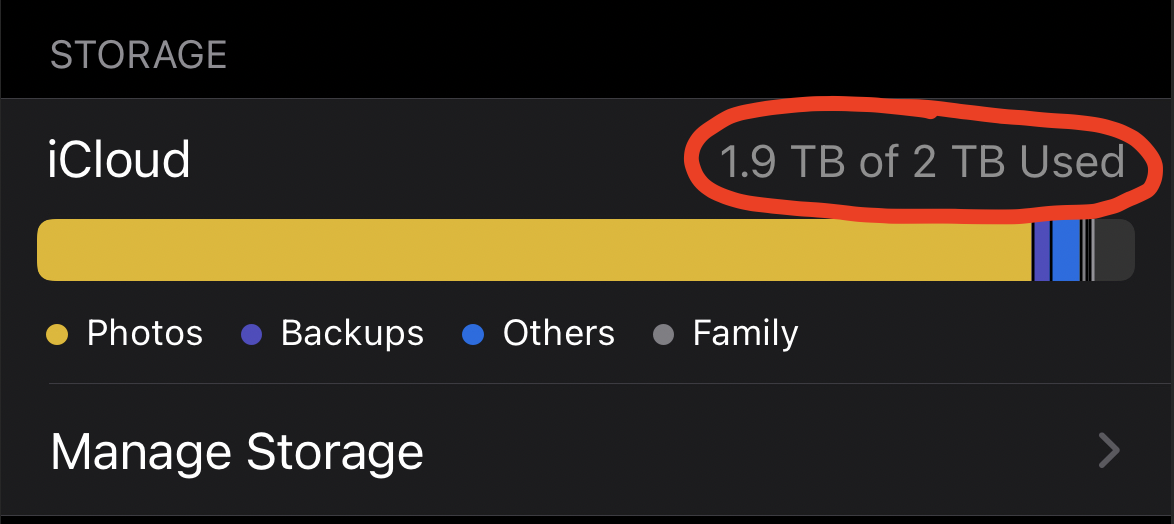This screenshot has width=1174, height=524.
Task: Click the blue Others segment of storage bar
Action: 1066,250
